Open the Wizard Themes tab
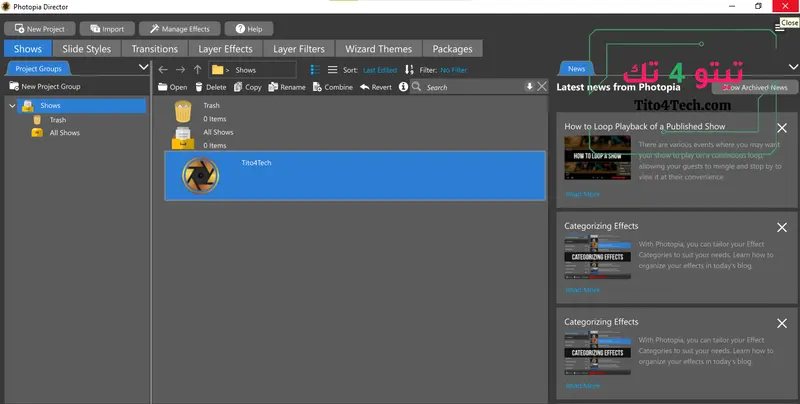 click(x=378, y=49)
